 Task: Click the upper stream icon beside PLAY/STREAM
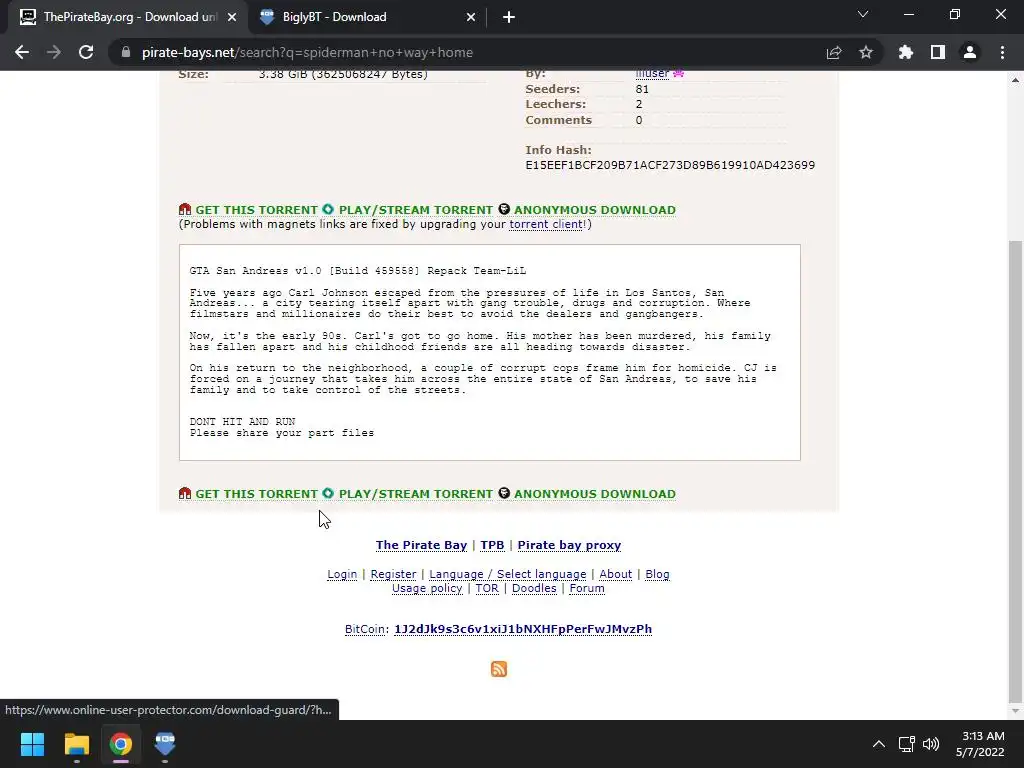click(x=328, y=209)
